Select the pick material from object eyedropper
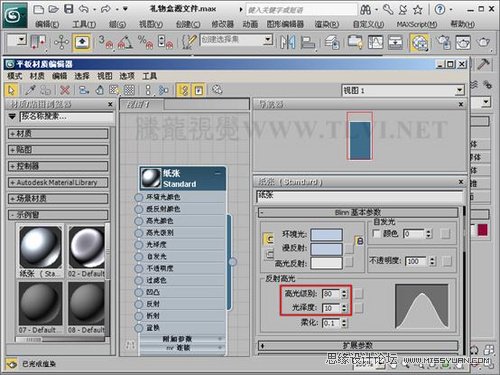500x375 pixels. point(30,90)
